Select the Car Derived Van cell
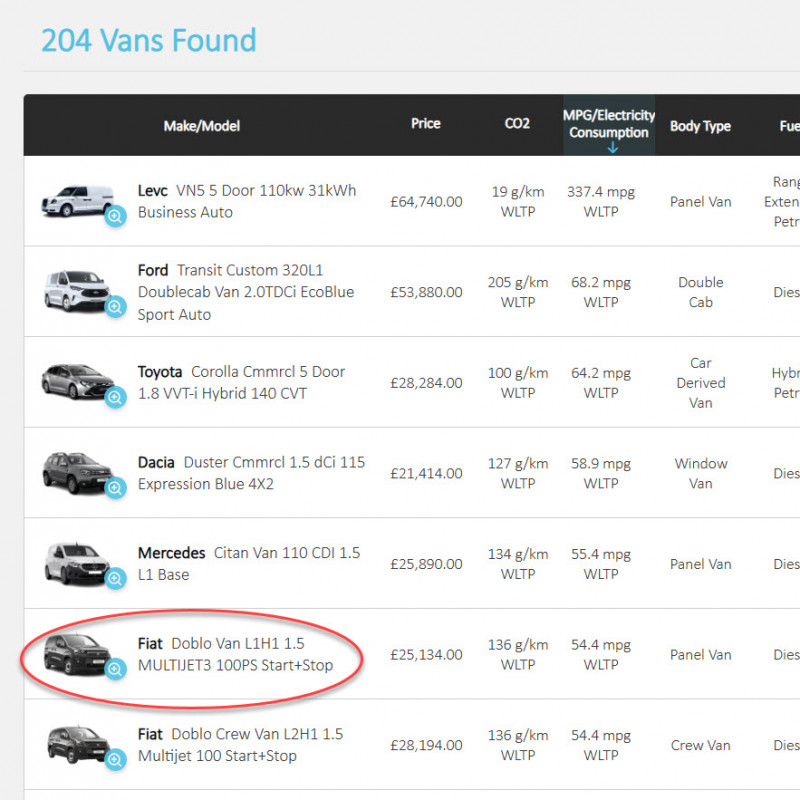The image size is (800, 800). pyautogui.click(x=701, y=383)
